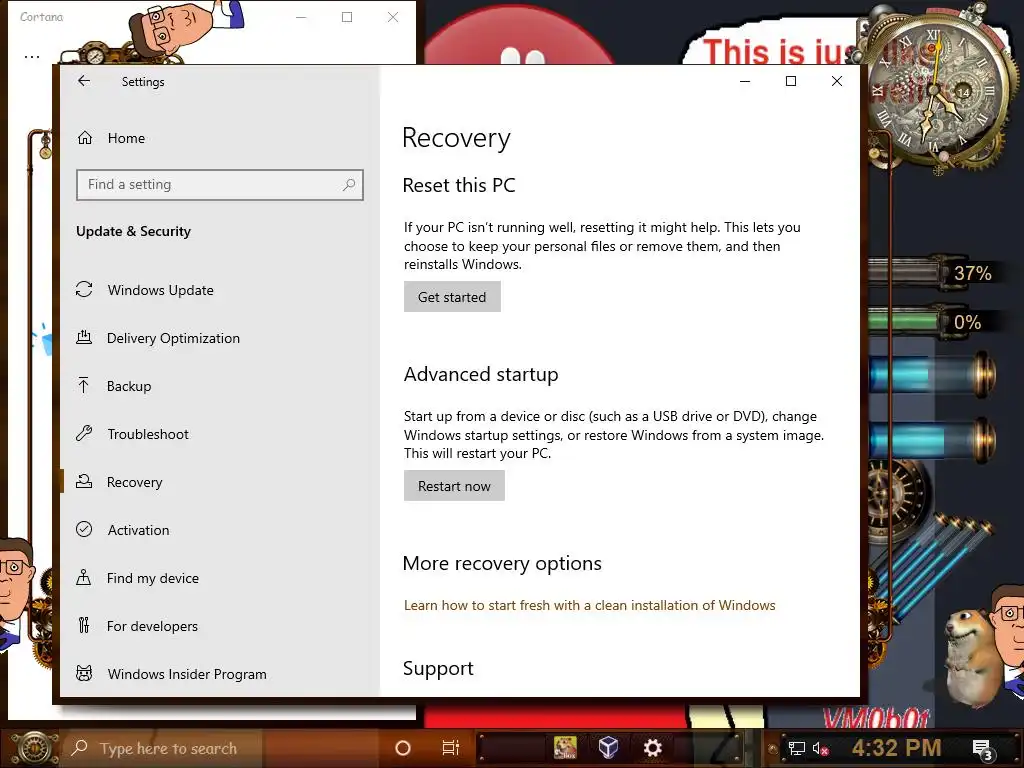1024x768 pixels.
Task: Maximize the Settings window
Action: point(791,81)
